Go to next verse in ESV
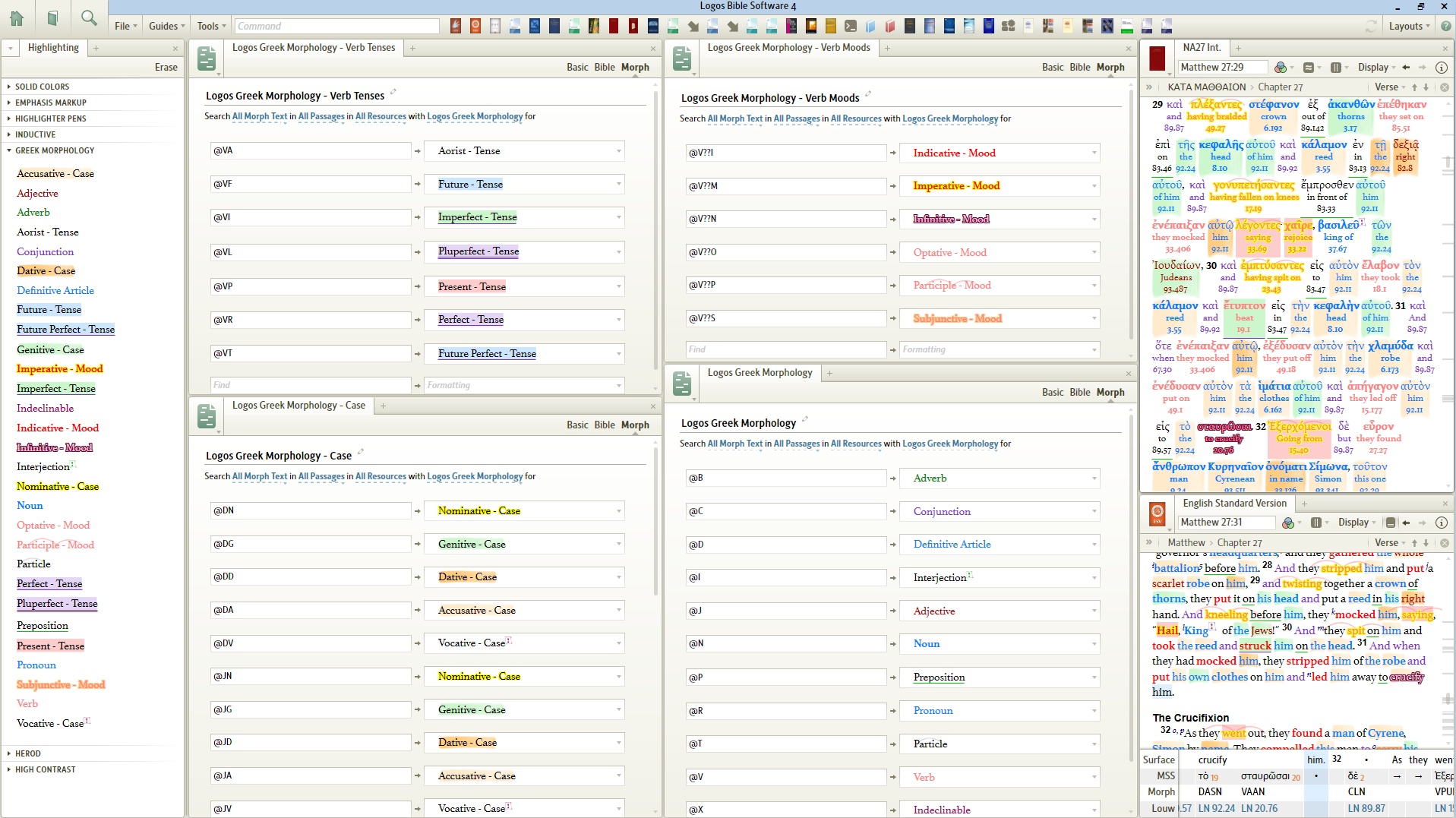1456x818 pixels. [x=1426, y=543]
